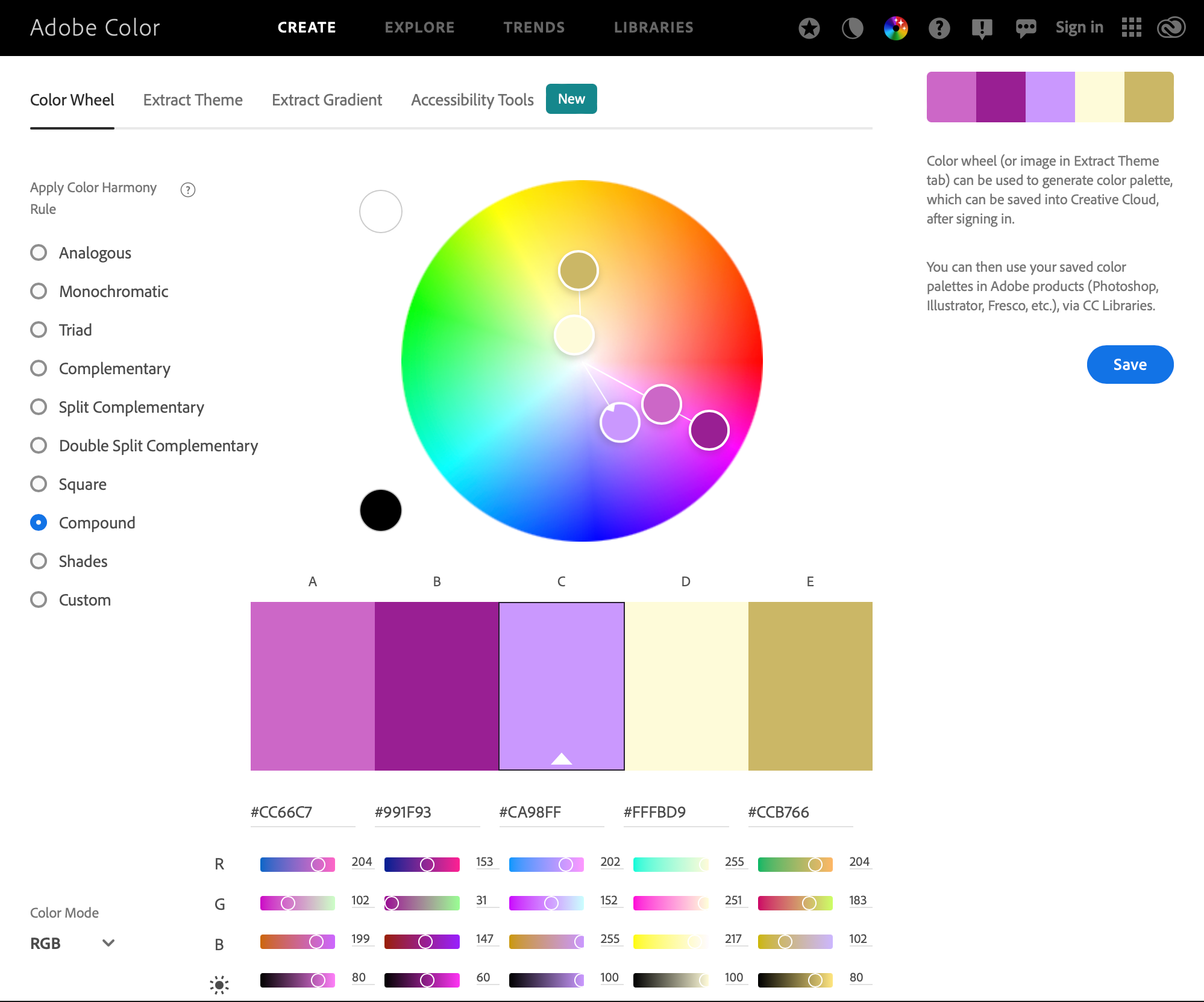Viewport: 1204px width, 1002px height.
Task: Open the favorites star icon in header
Action: pos(809,28)
